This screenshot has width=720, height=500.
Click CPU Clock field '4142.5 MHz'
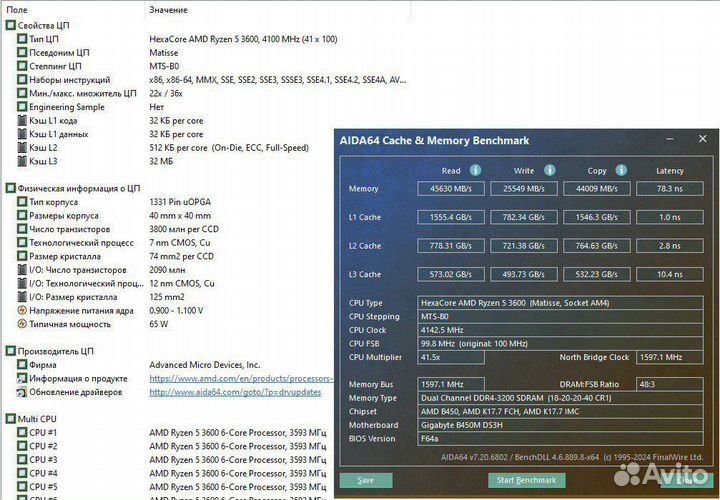point(560,330)
